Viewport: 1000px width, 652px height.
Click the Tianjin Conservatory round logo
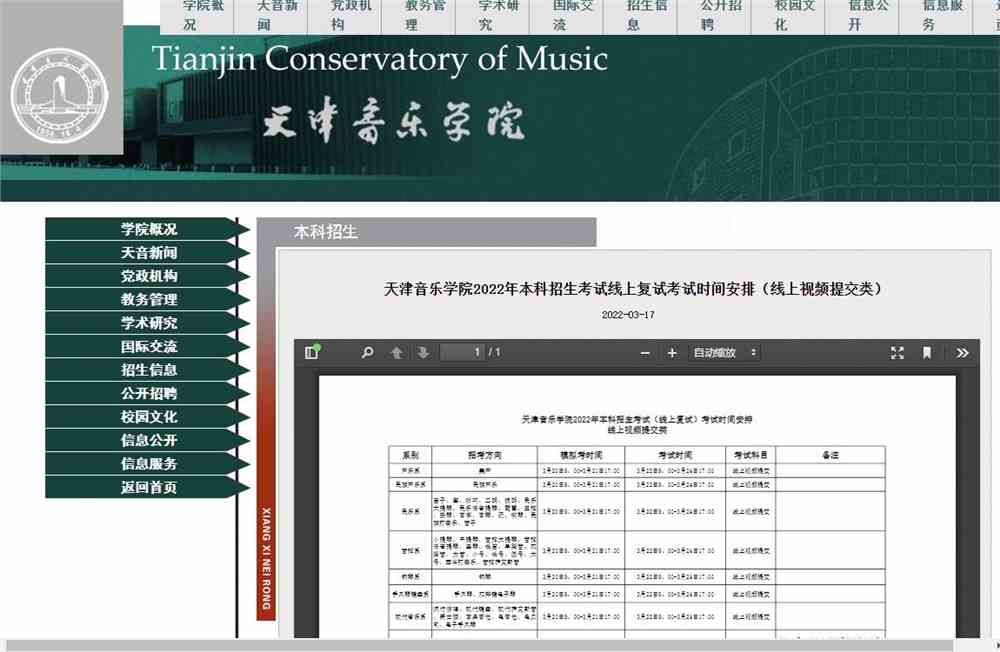tap(59, 94)
